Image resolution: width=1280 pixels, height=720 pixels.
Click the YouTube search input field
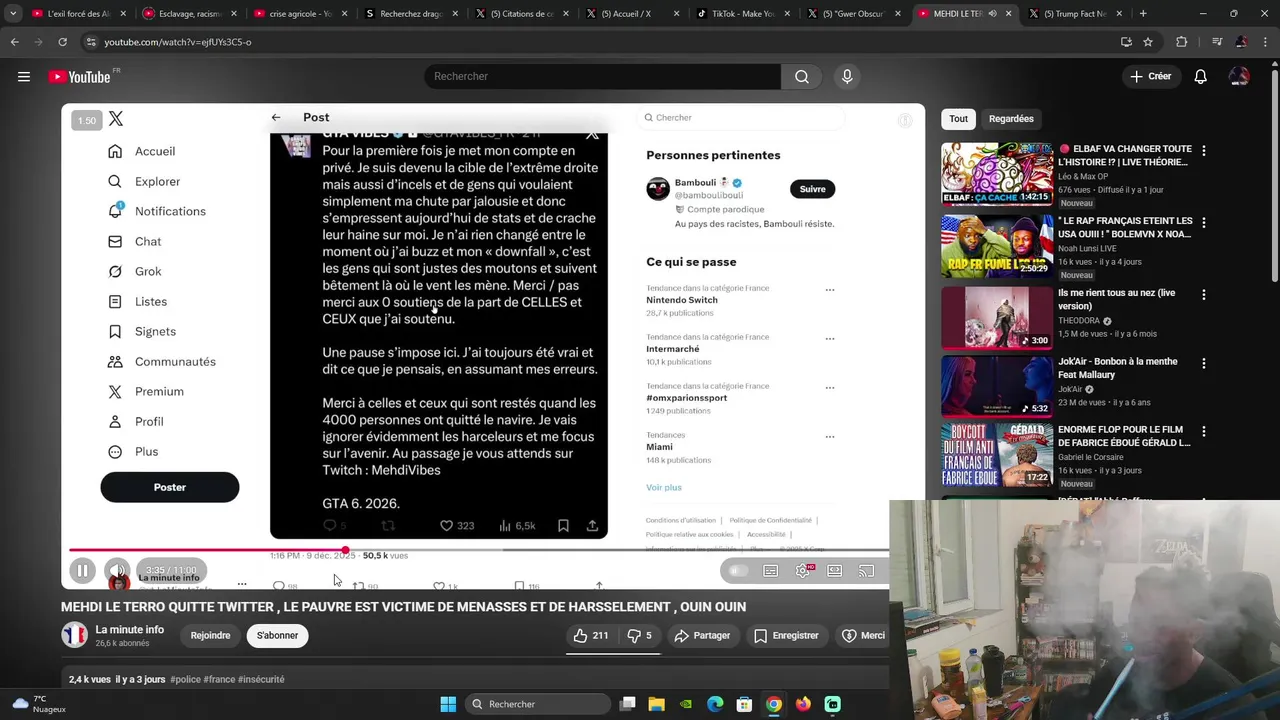602,76
